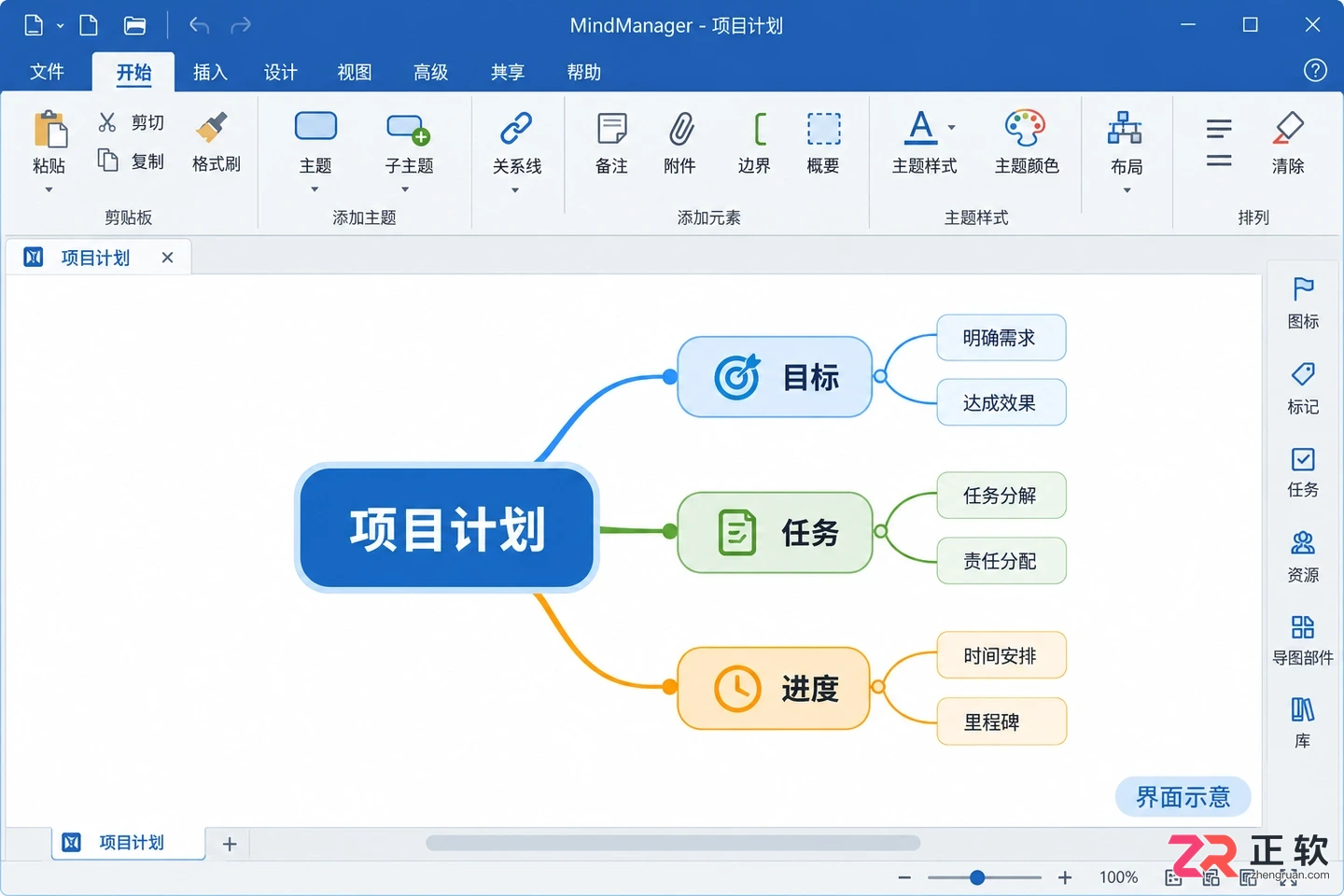Open 主题颜色 color palette
The height and width of the screenshot is (896, 1344).
[1025, 128]
